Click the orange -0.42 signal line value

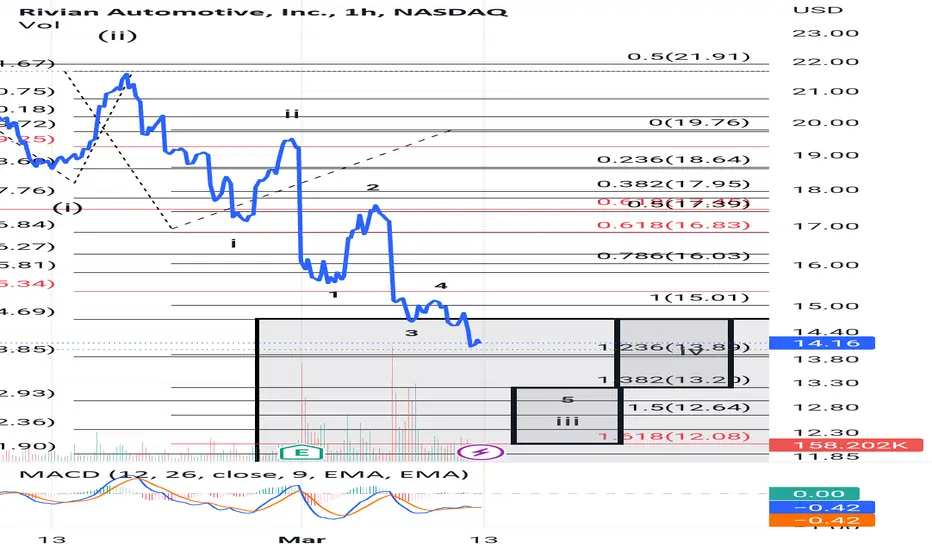point(821,520)
